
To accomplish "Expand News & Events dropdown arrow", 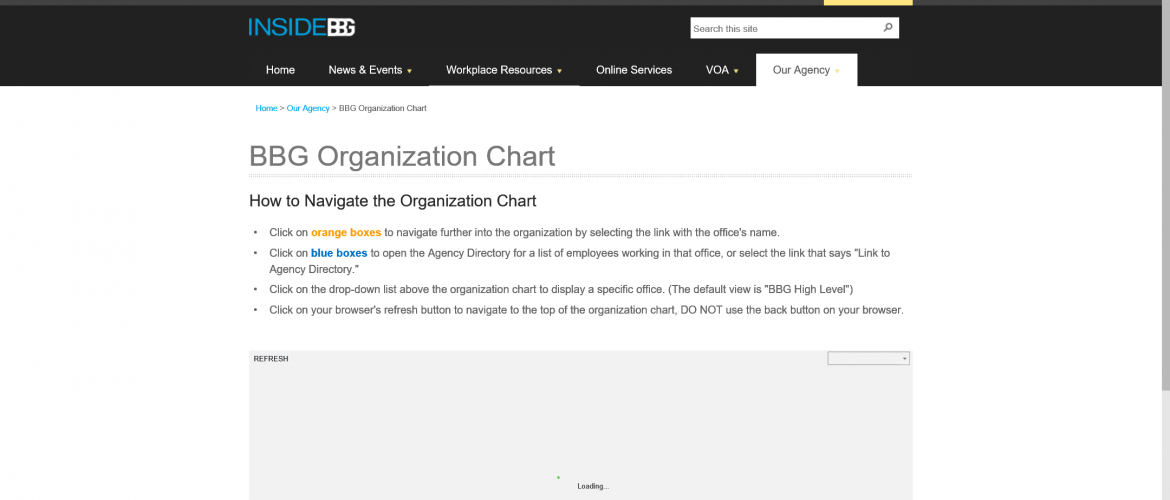I will [410, 72].
